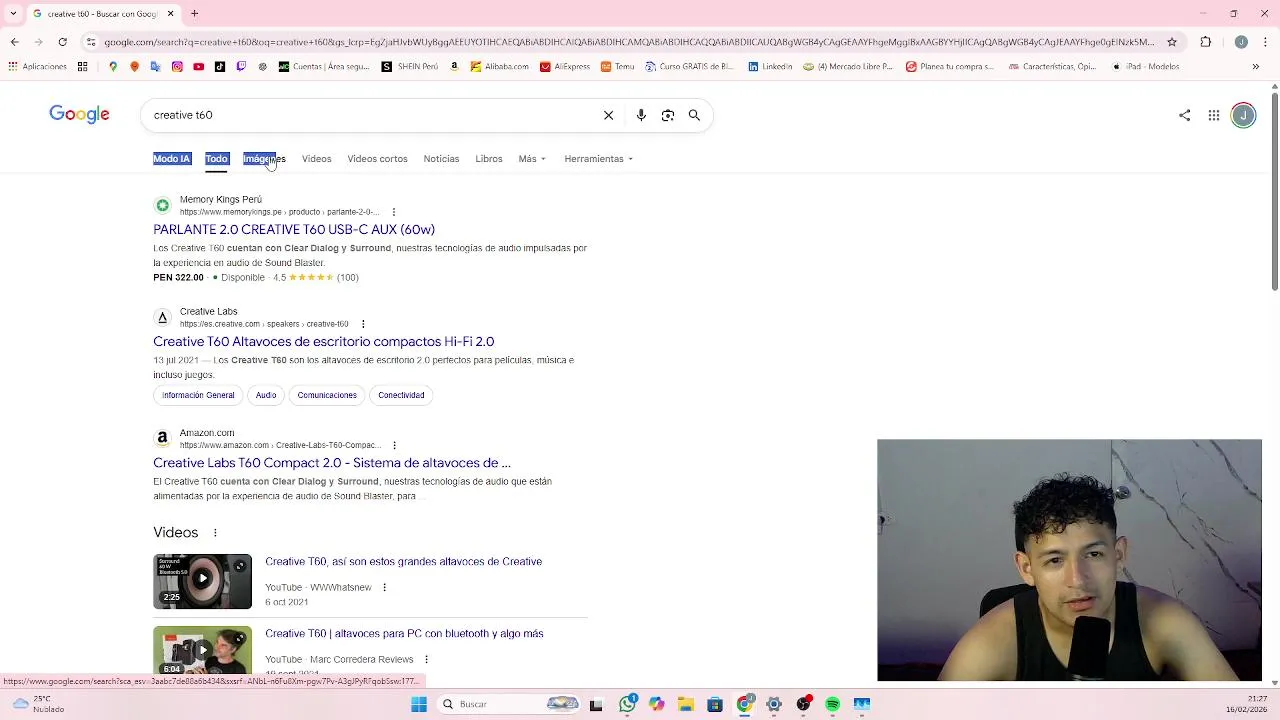Open Settings gear from the taskbar
Image resolution: width=1280 pixels, height=720 pixels.
point(774,704)
